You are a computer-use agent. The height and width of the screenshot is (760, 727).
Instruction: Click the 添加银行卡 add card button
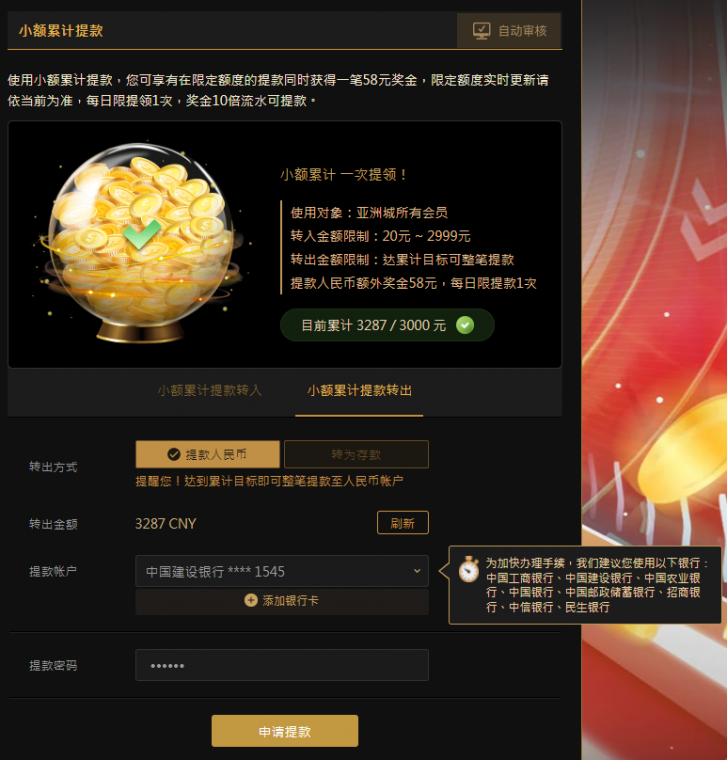[282, 601]
